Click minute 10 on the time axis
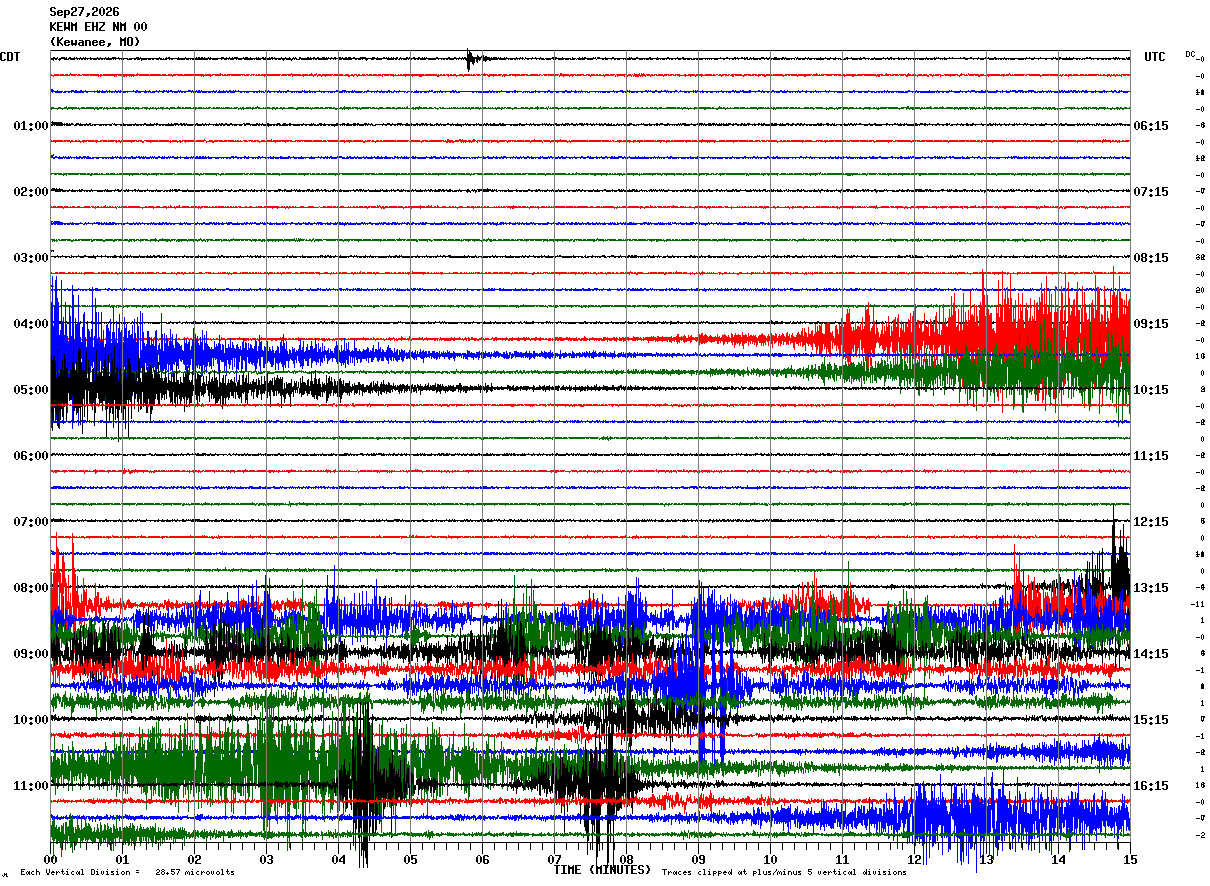Screen dimensions: 1210x886 (770, 859)
